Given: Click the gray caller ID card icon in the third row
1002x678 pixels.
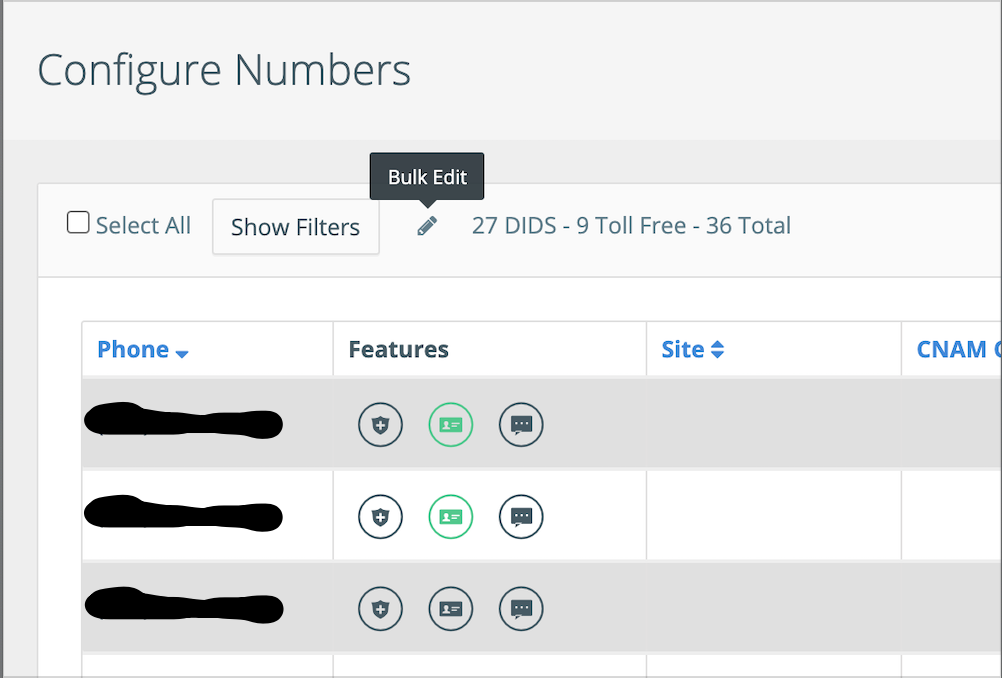Looking at the screenshot, I should tap(451, 609).
